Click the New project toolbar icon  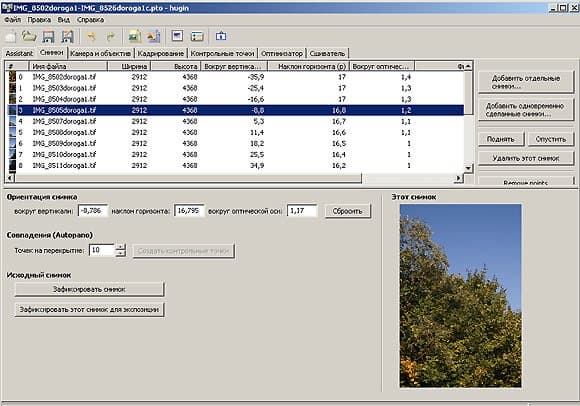[x=10, y=36]
